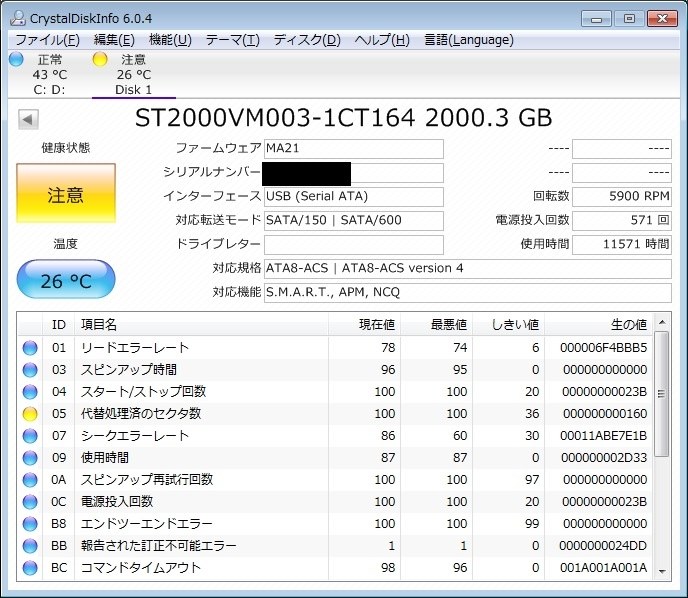Click status orb of row 04 スタート/ストップ回数
The image size is (688, 598).
pyautogui.click(x=30, y=391)
